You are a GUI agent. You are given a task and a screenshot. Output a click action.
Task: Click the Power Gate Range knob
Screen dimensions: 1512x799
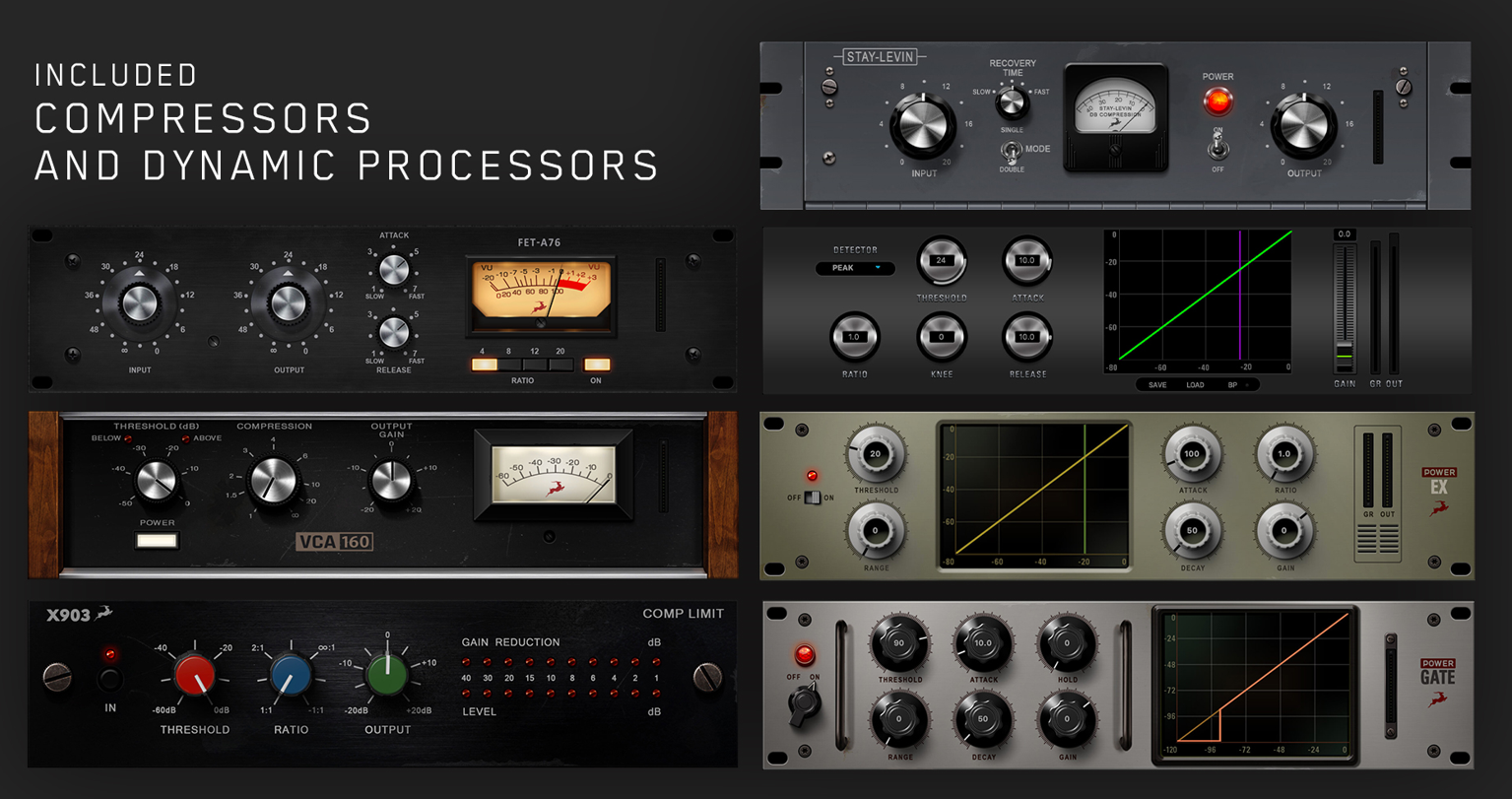[x=899, y=720]
